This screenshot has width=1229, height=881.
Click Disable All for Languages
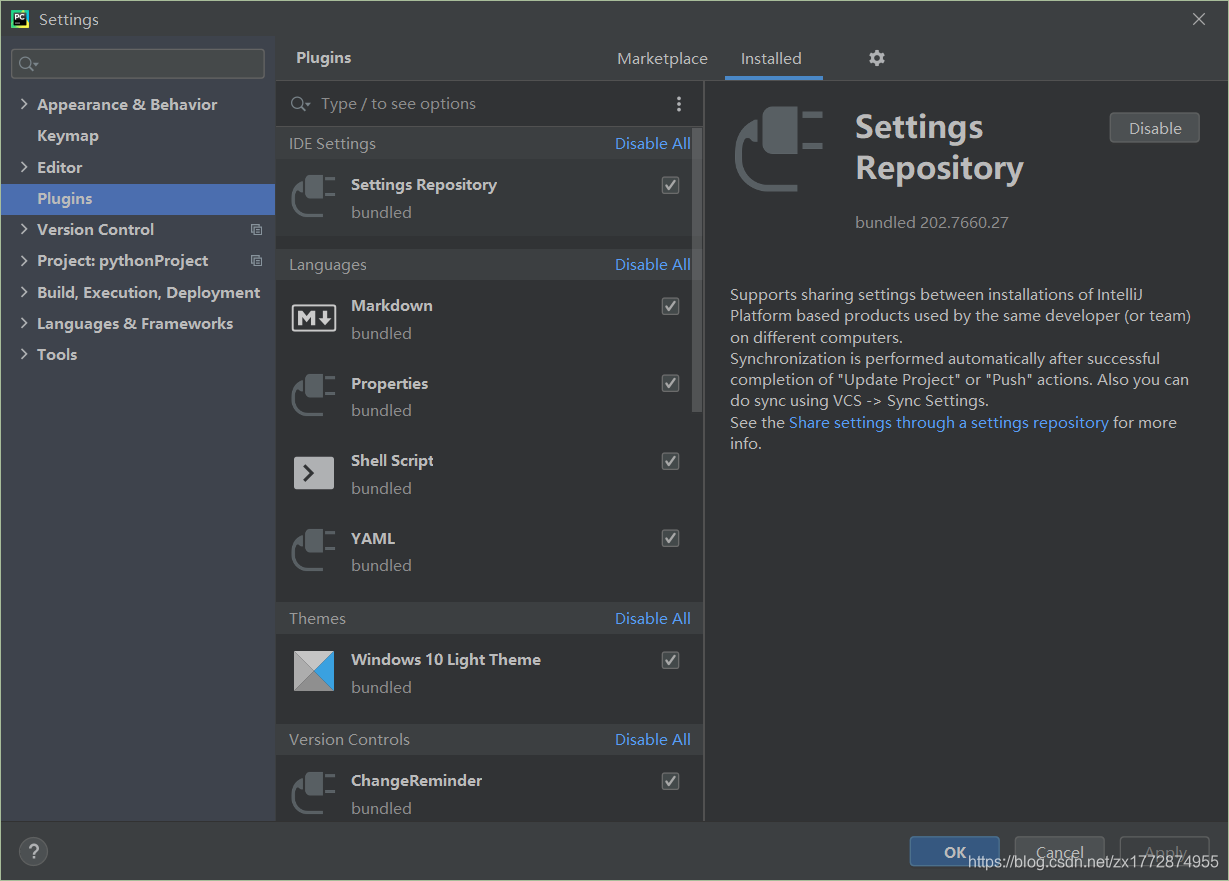653,265
